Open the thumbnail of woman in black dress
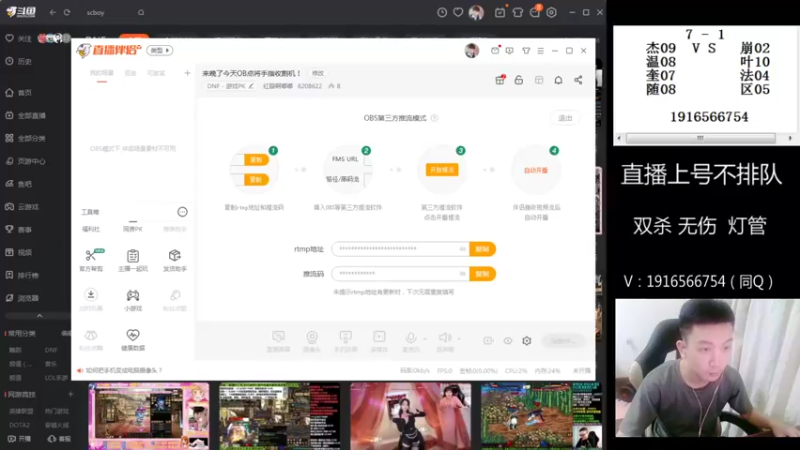The image size is (800, 450). point(410,416)
